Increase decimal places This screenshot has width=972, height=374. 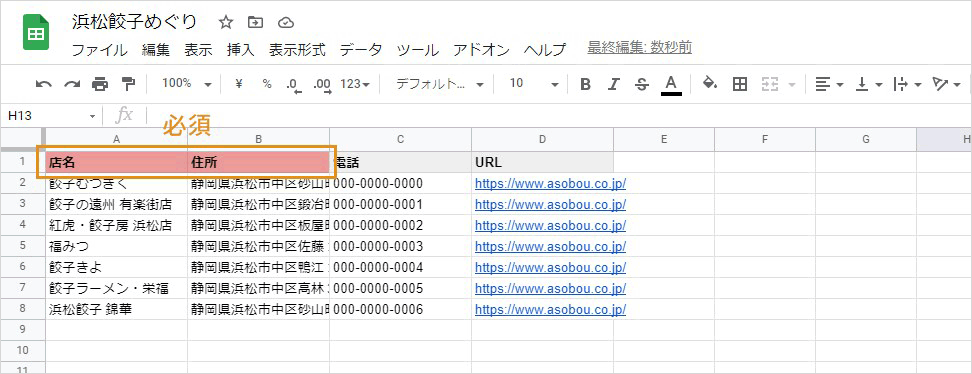click(x=322, y=84)
